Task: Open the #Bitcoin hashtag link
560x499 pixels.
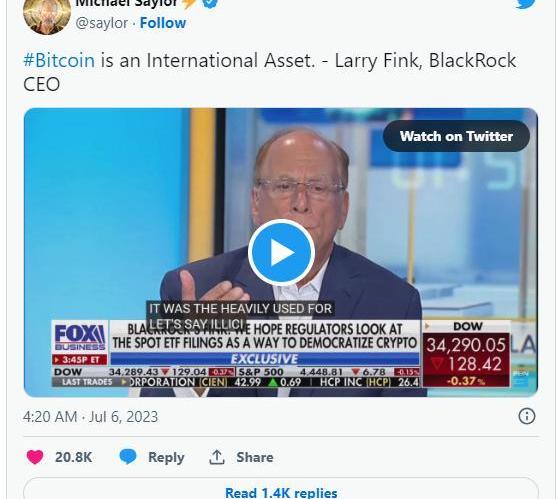Action: click(59, 60)
